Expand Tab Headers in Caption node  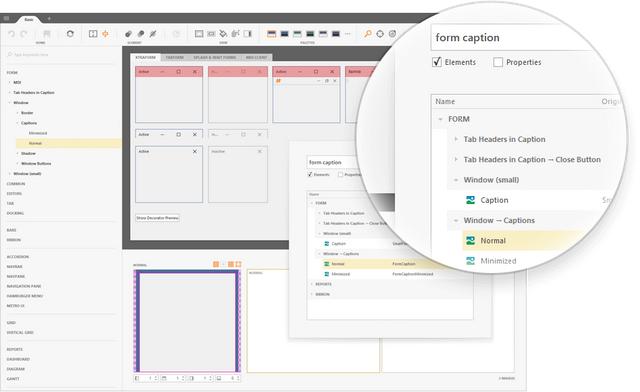(456, 139)
